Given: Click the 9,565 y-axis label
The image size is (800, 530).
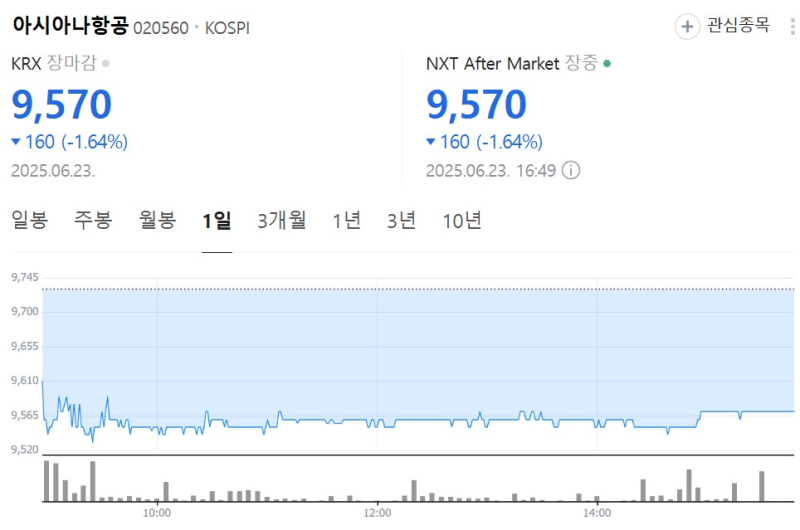Looking at the screenshot, I should tap(25, 415).
